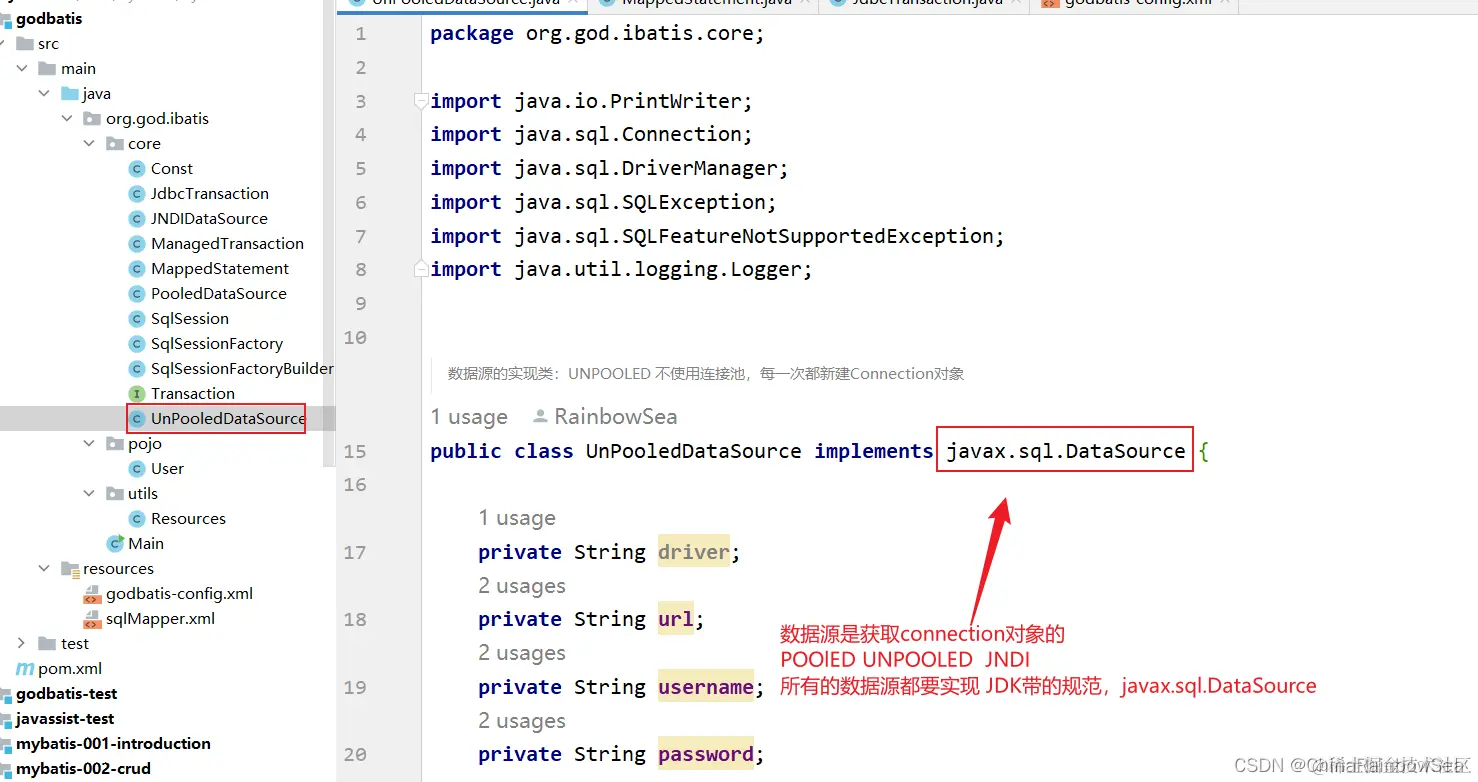The width and height of the screenshot is (1478, 782).
Task: Click the pom.xml Maven icon
Action: (24, 669)
